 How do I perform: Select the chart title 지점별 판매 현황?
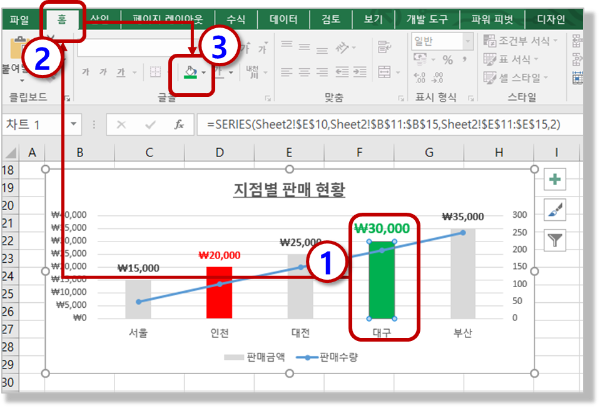click(x=289, y=189)
